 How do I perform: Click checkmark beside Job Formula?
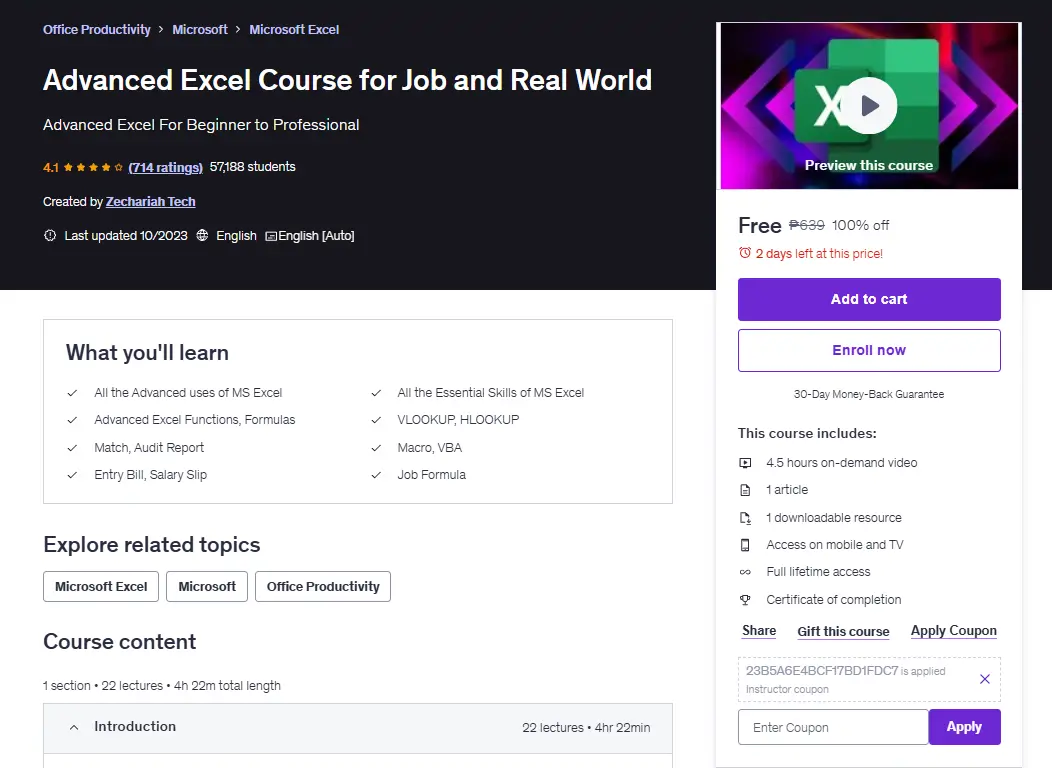(x=376, y=475)
